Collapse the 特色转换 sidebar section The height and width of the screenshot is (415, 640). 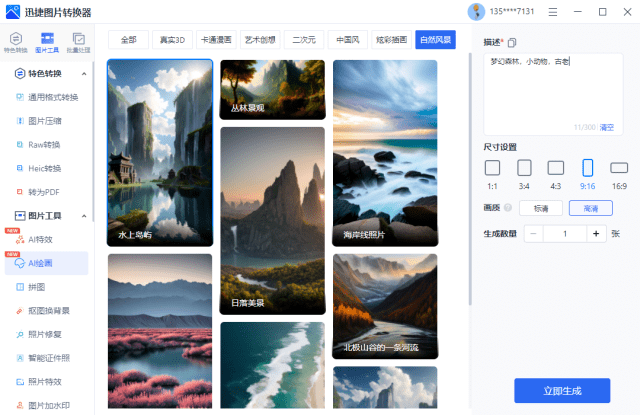click(x=82, y=74)
